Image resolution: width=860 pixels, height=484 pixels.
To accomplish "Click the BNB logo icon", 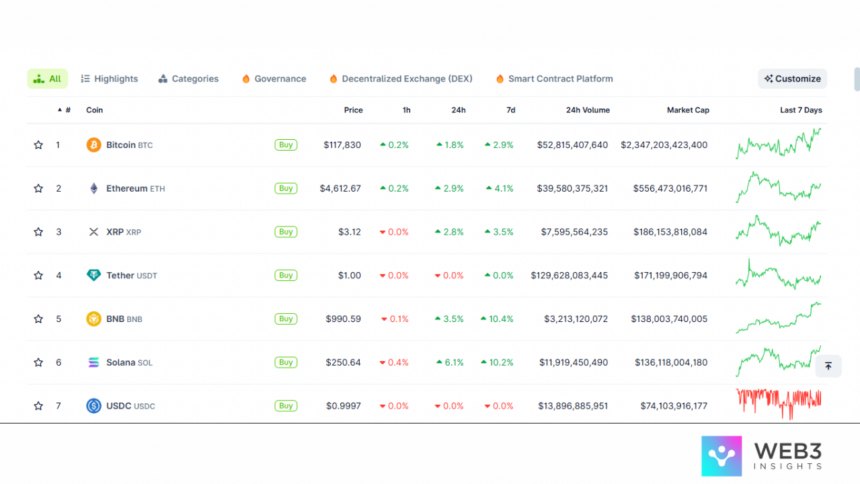I will (94, 319).
